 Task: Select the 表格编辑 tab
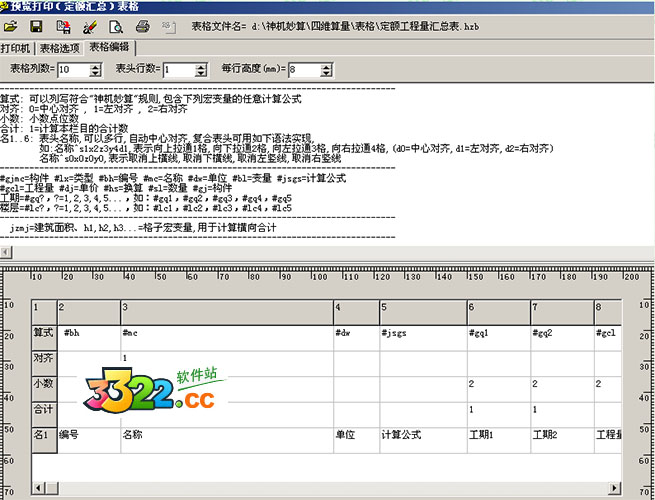pos(109,47)
